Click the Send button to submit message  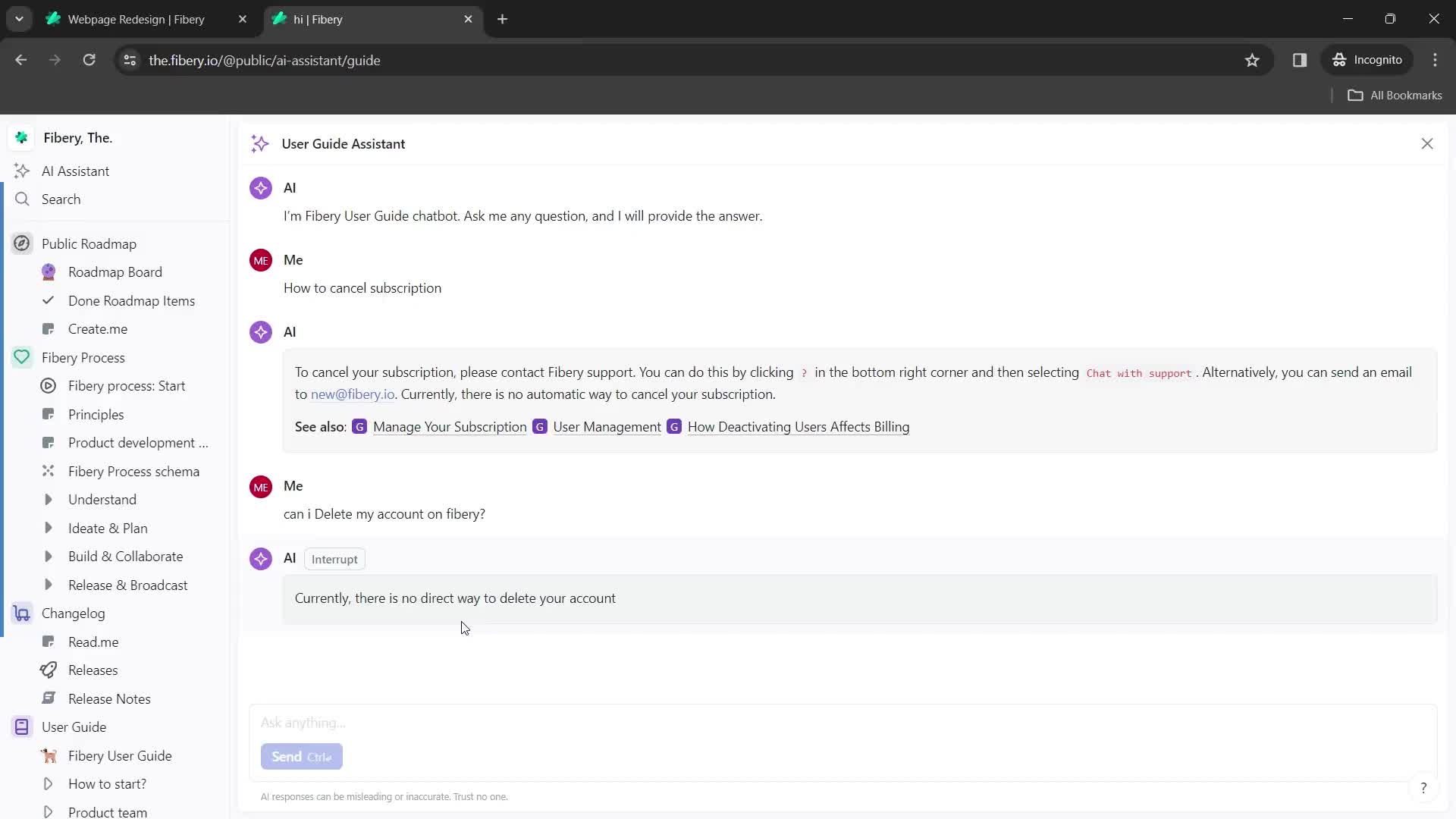(301, 756)
